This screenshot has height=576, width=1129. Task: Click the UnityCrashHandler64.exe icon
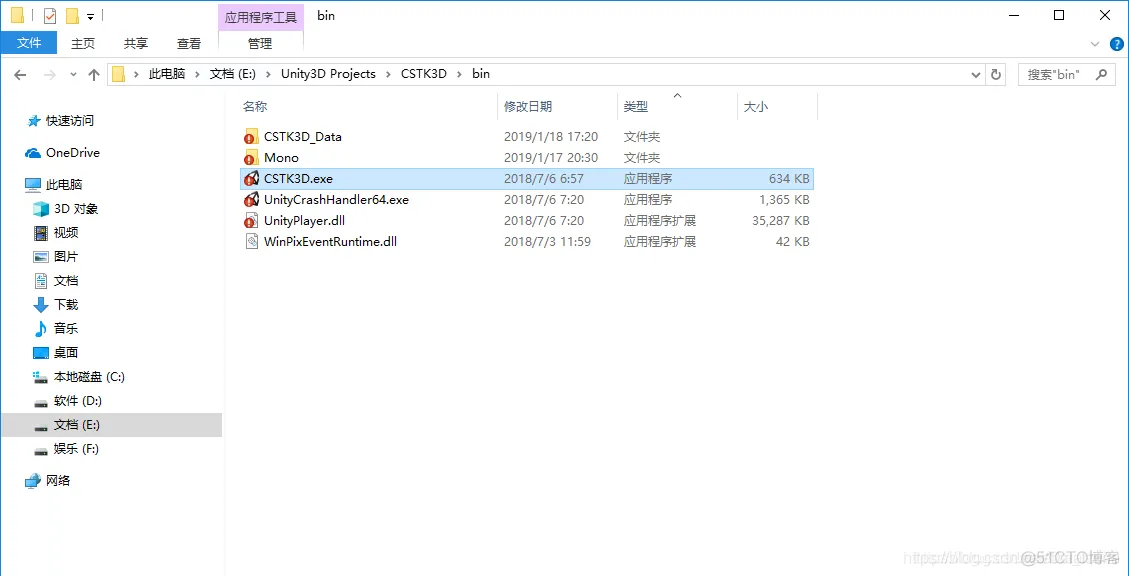coord(251,199)
